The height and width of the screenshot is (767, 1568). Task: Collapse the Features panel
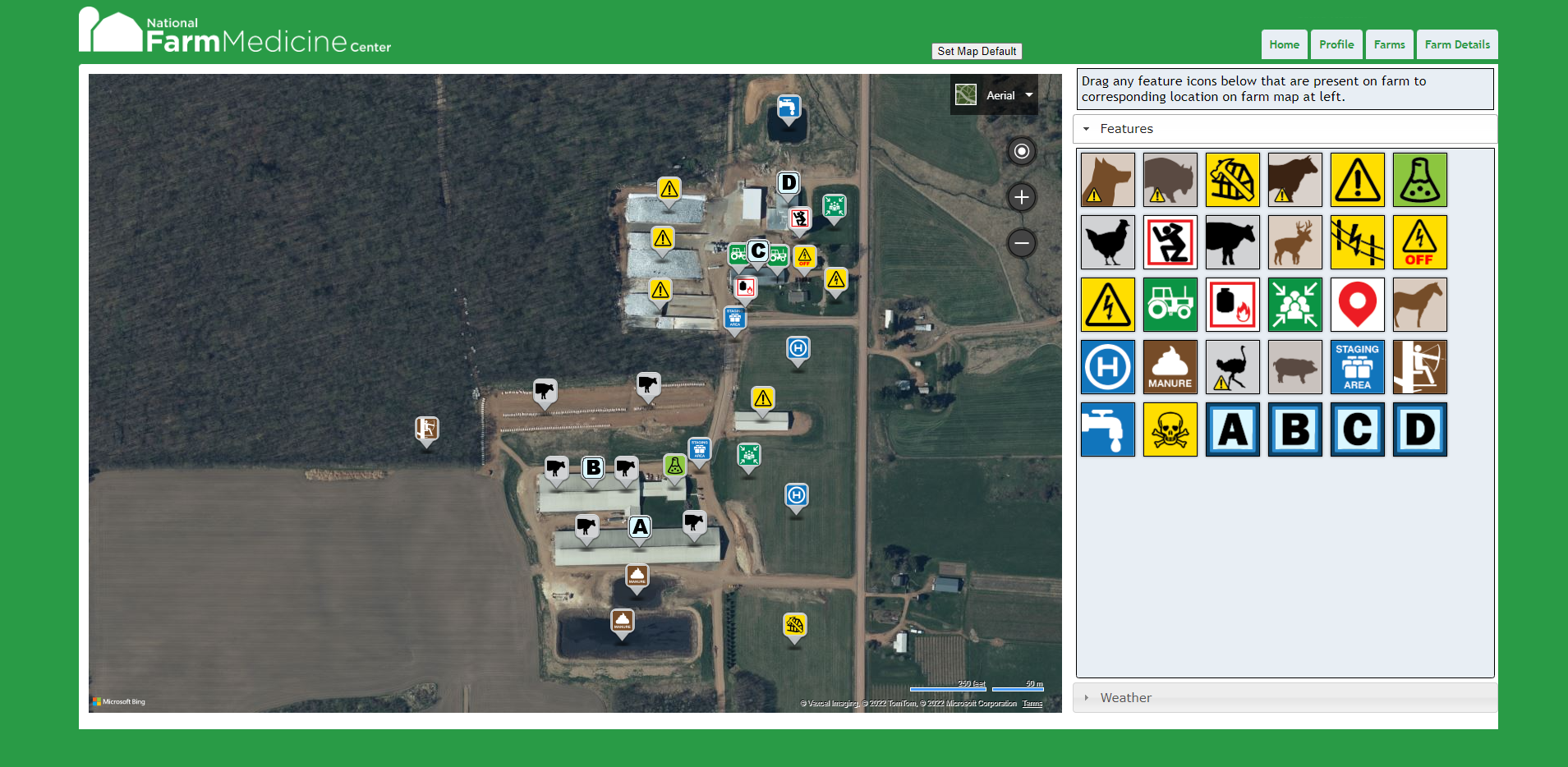[1088, 129]
